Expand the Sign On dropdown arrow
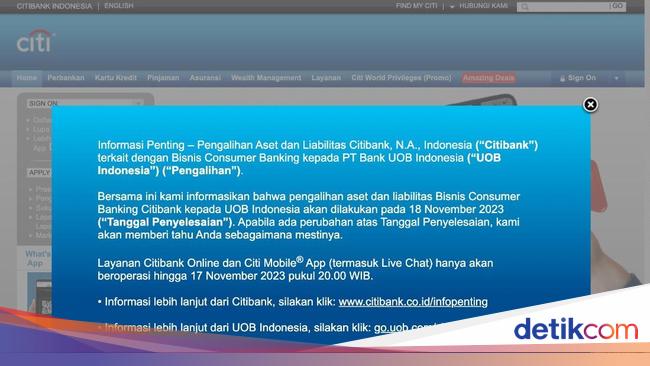 (x=616, y=78)
